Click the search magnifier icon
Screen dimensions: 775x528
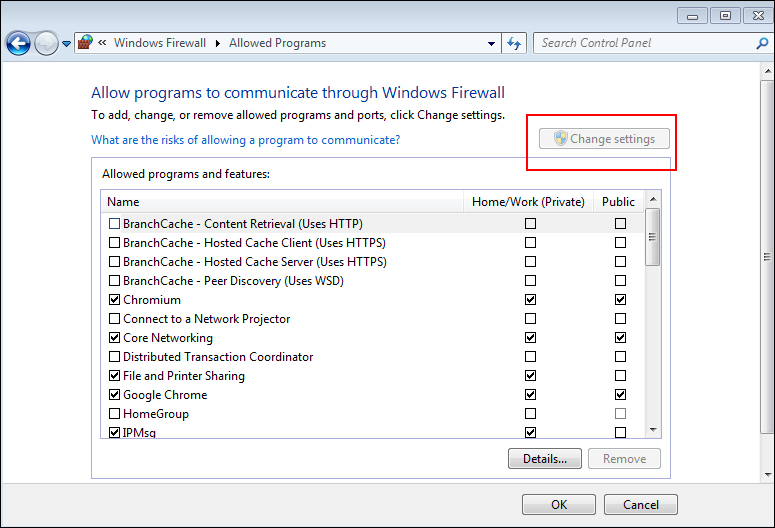[763, 44]
